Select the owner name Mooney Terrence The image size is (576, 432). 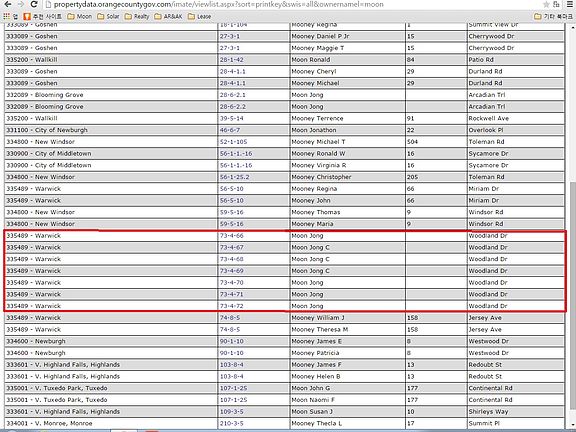pyautogui.click(x=317, y=118)
